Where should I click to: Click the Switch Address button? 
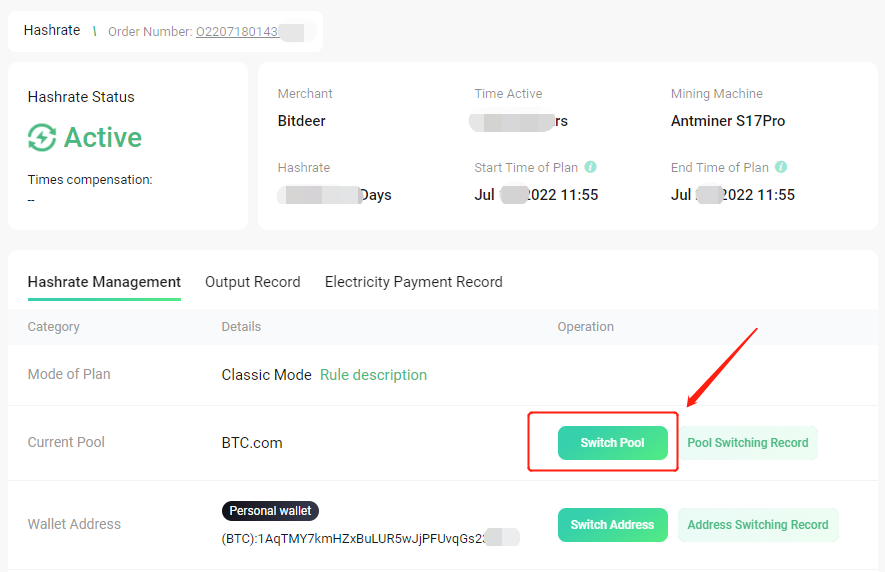tap(612, 525)
